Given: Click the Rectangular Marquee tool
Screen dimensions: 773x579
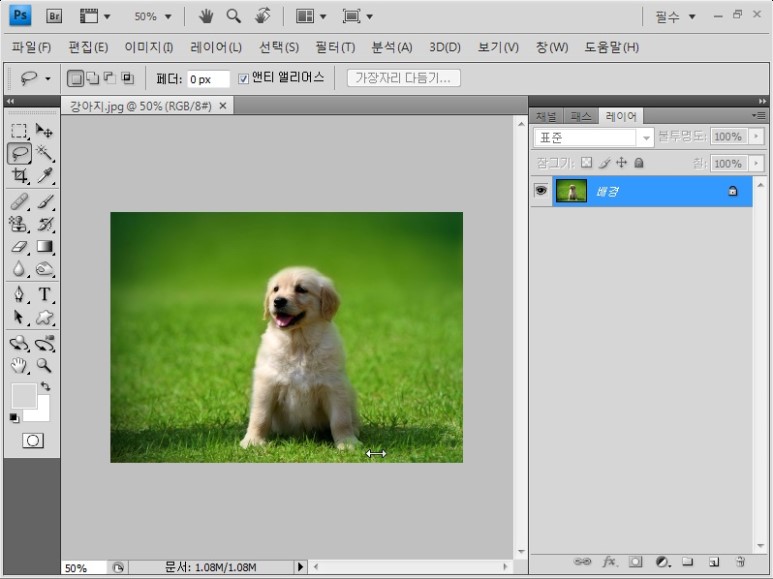Looking at the screenshot, I should (x=19, y=131).
